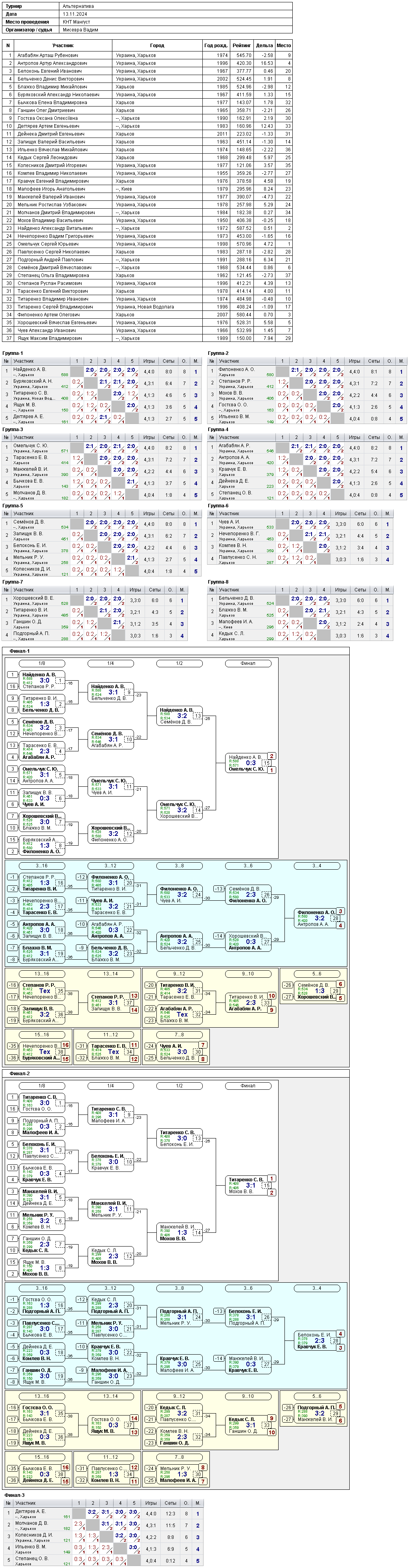The height and width of the screenshot is (1568, 411).
Task: Click the "Группа-1" heading
Action: 13,353
